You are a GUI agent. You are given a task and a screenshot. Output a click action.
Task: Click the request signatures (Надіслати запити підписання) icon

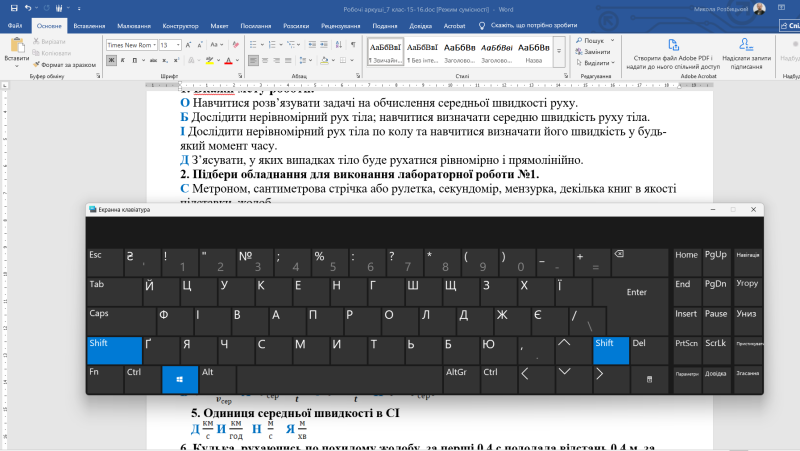pyautogui.click(x=746, y=45)
